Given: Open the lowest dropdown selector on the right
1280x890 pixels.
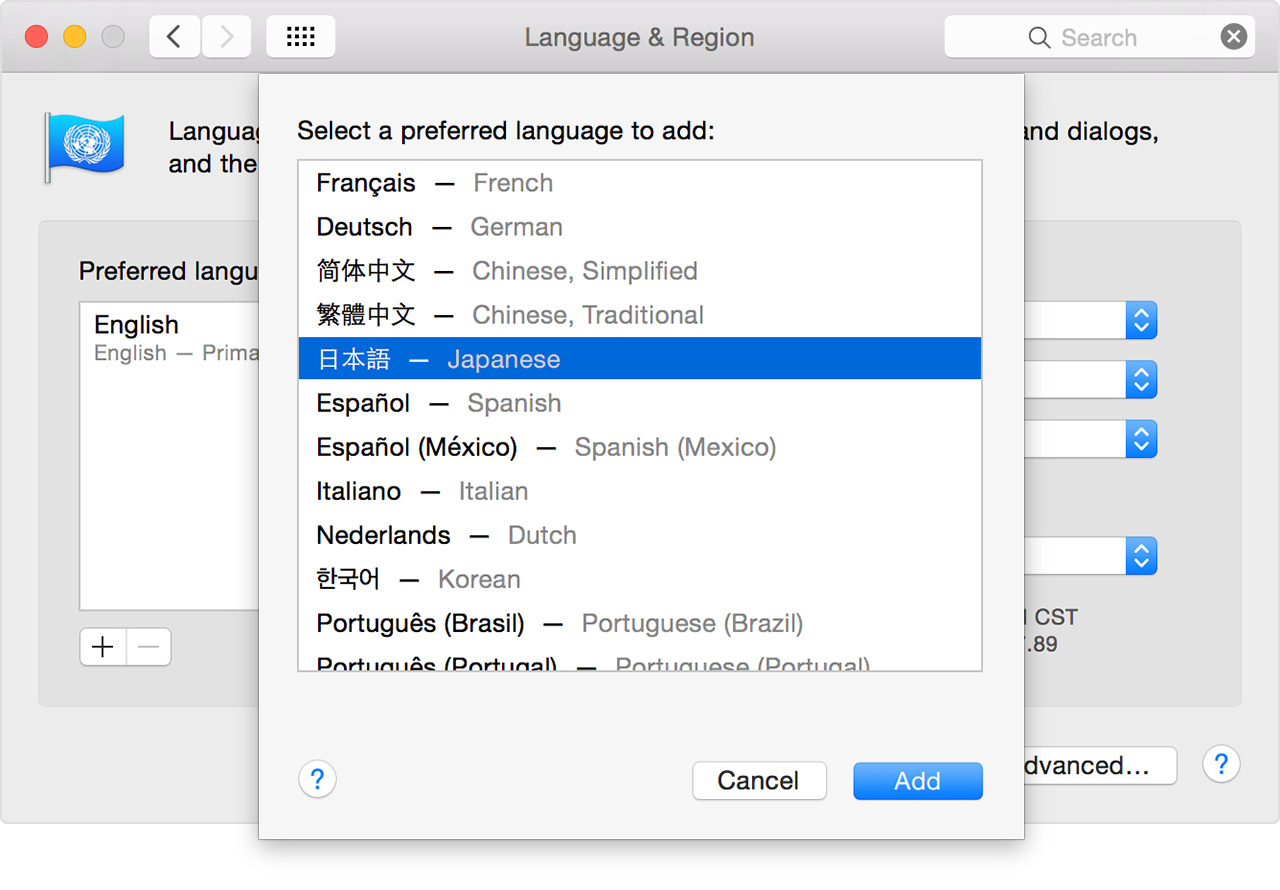Looking at the screenshot, I should pos(1141,556).
